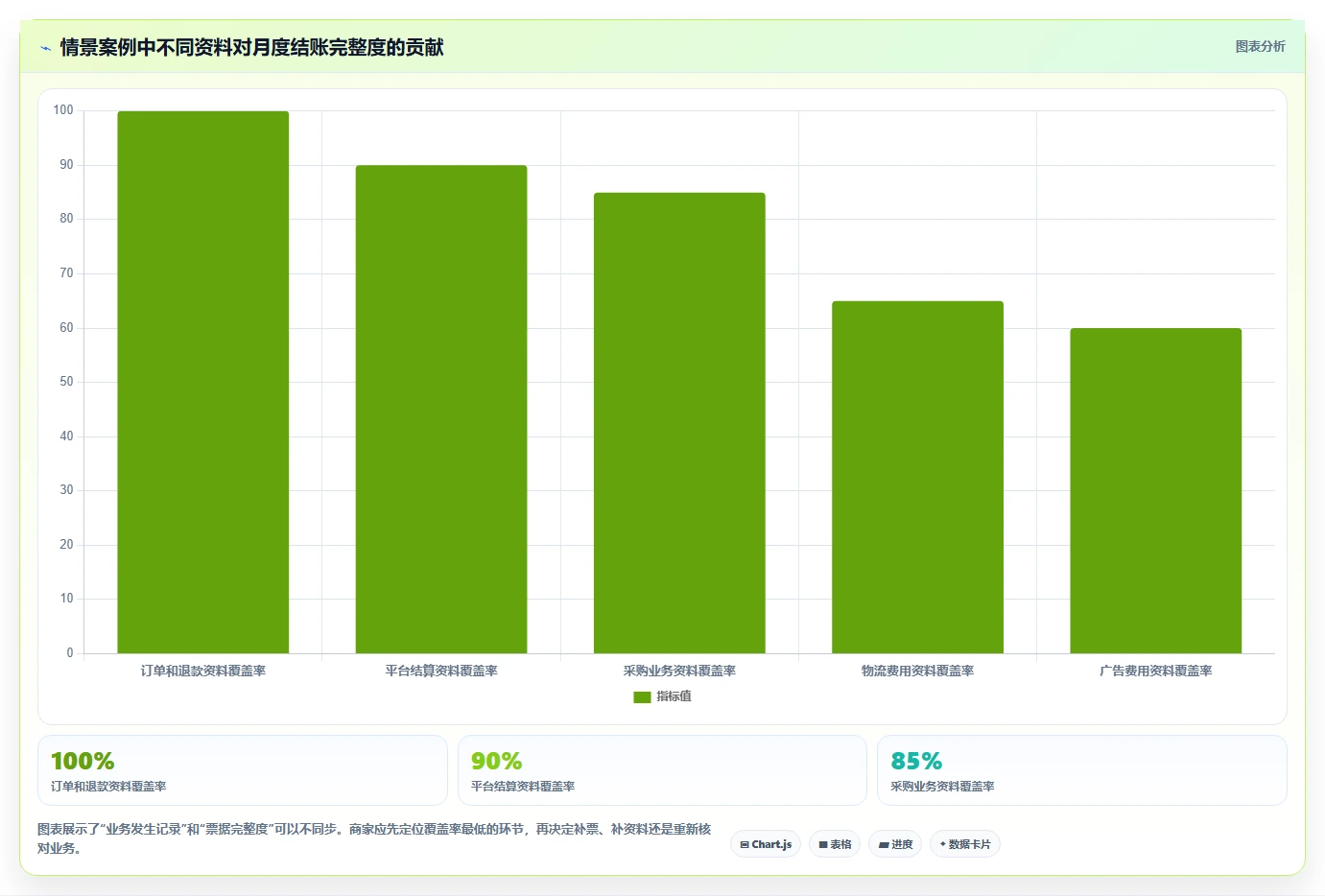Click the 物流费用资料覆盖率 bar
Viewport: 1325px width, 896px height.
click(917, 477)
